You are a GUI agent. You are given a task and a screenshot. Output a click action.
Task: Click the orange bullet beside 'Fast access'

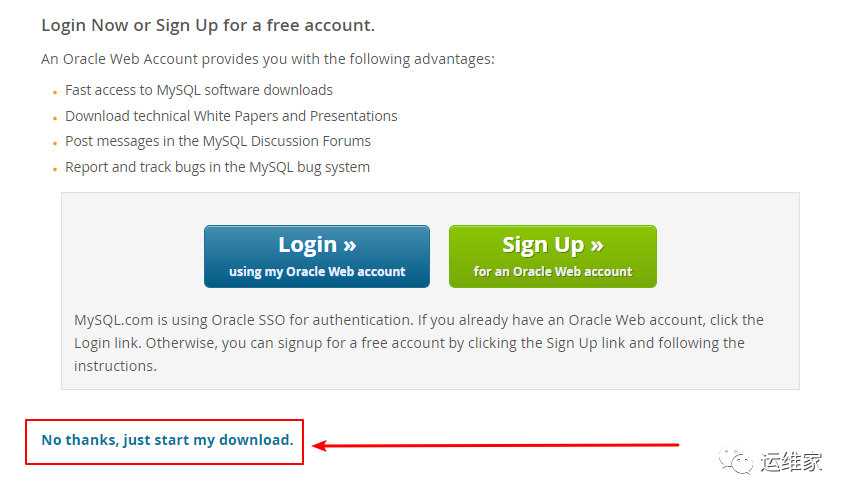click(x=54, y=92)
